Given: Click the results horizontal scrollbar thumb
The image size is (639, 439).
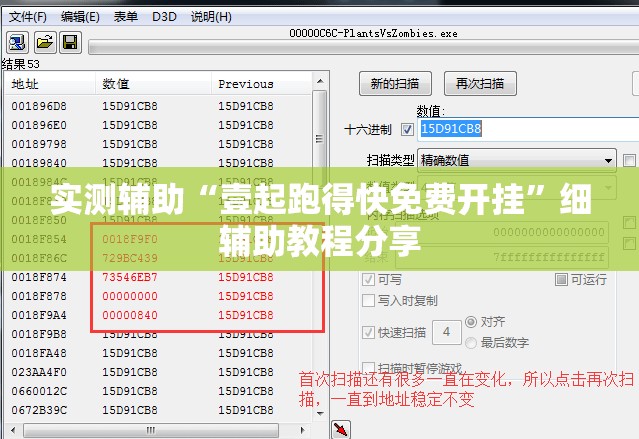Looking at the screenshot, I should pyautogui.click(x=151, y=430).
